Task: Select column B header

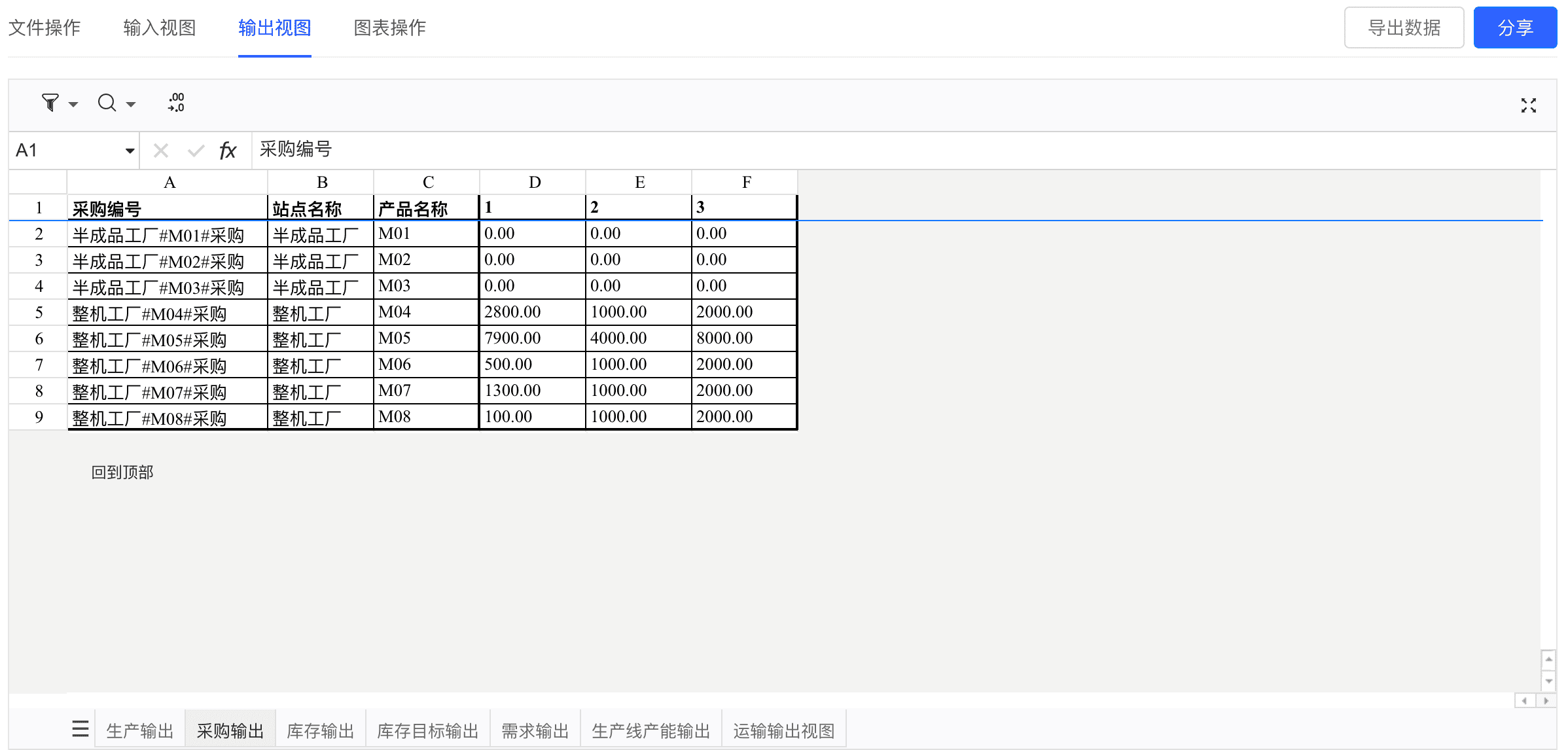Action: click(x=321, y=182)
